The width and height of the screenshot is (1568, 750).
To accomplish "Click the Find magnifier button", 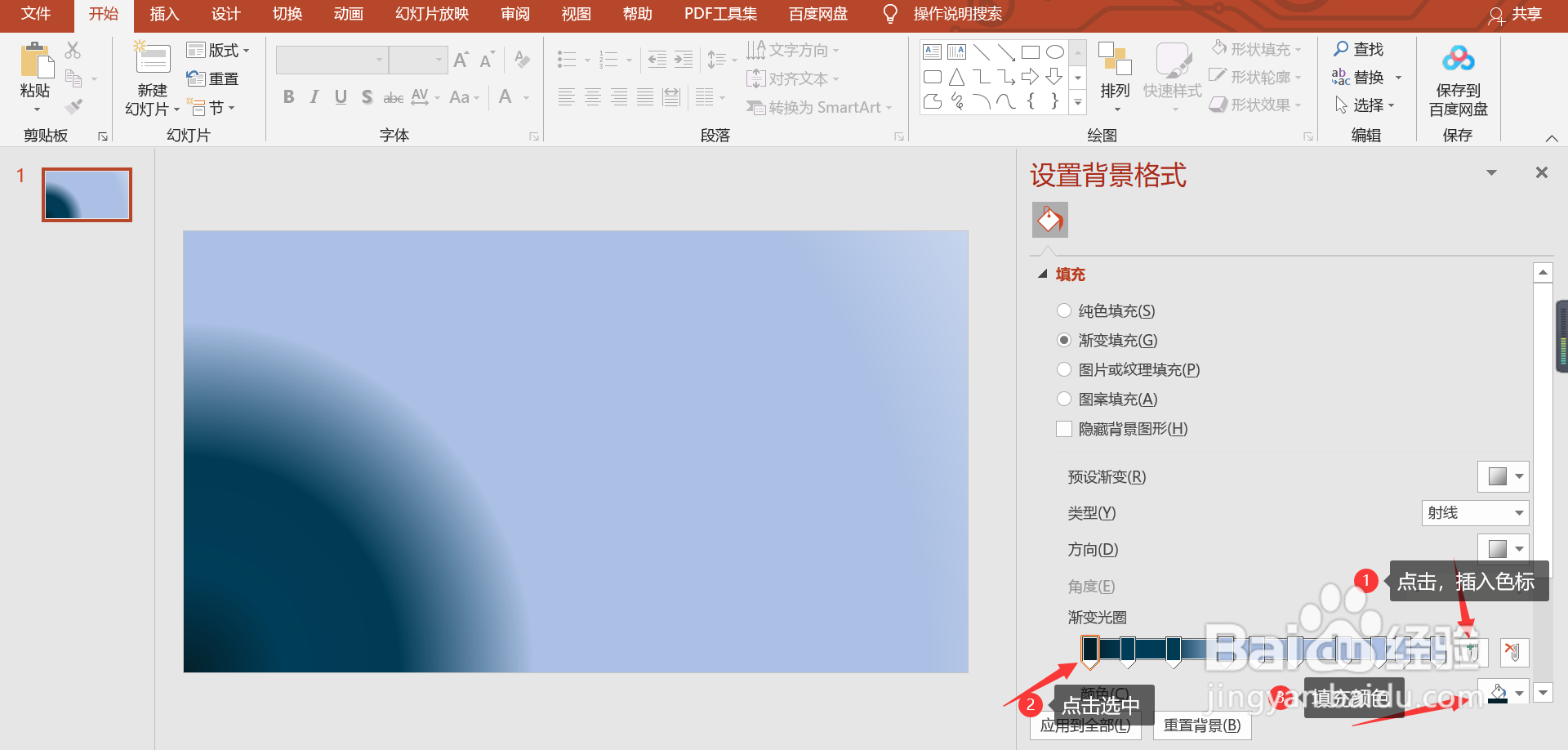I will point(1359,49).
